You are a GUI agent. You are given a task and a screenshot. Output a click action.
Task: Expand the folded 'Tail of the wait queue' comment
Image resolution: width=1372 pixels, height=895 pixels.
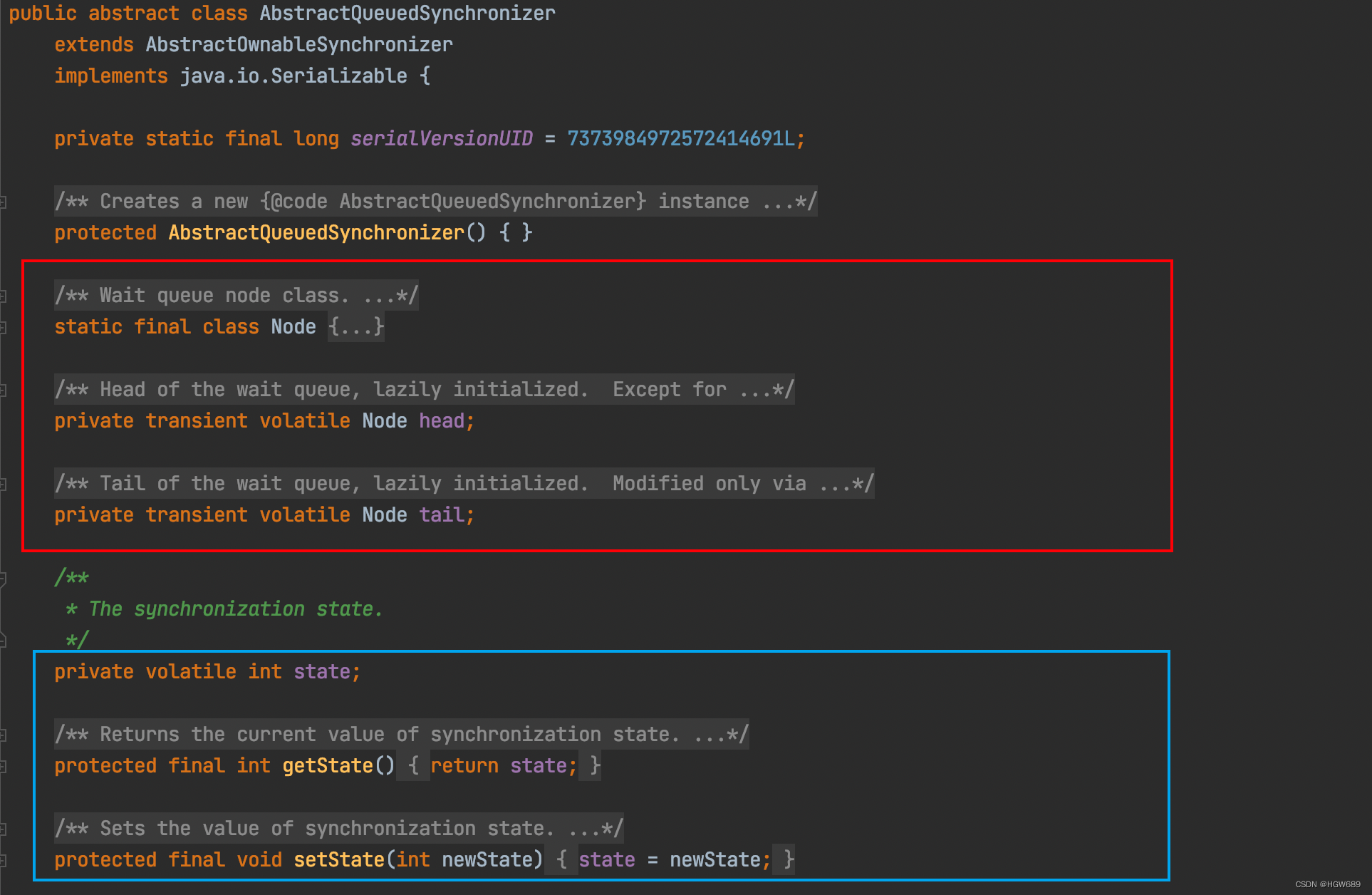tap(464, 483)
